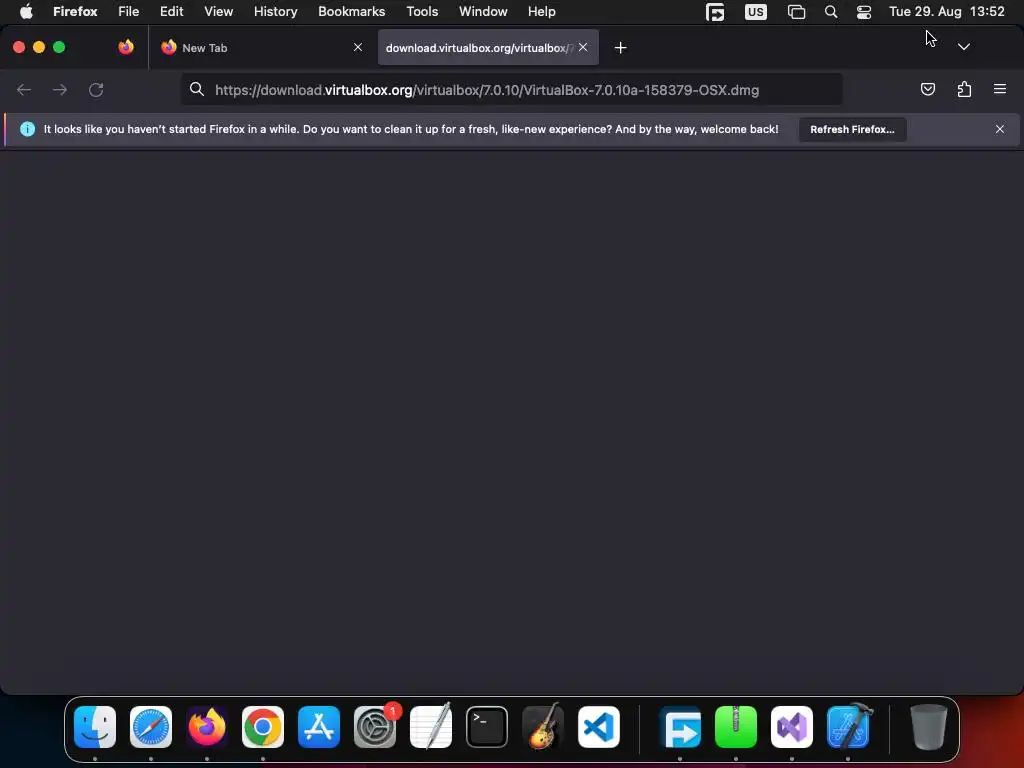Open the Apple menu
Viewport: 1024px width, 768px height.
26,12
